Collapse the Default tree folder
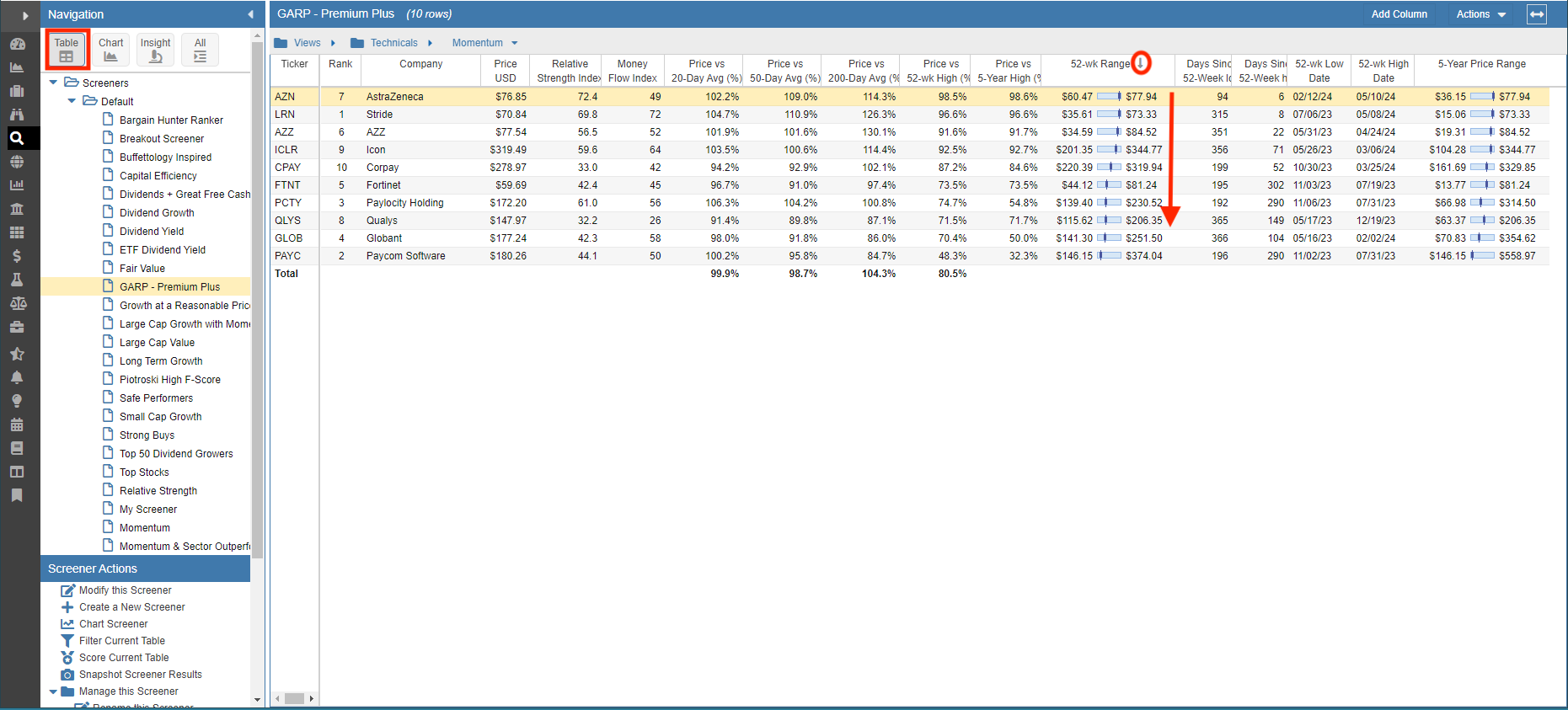Viewport: 1568px width, 710px height. tap(72, 101)
